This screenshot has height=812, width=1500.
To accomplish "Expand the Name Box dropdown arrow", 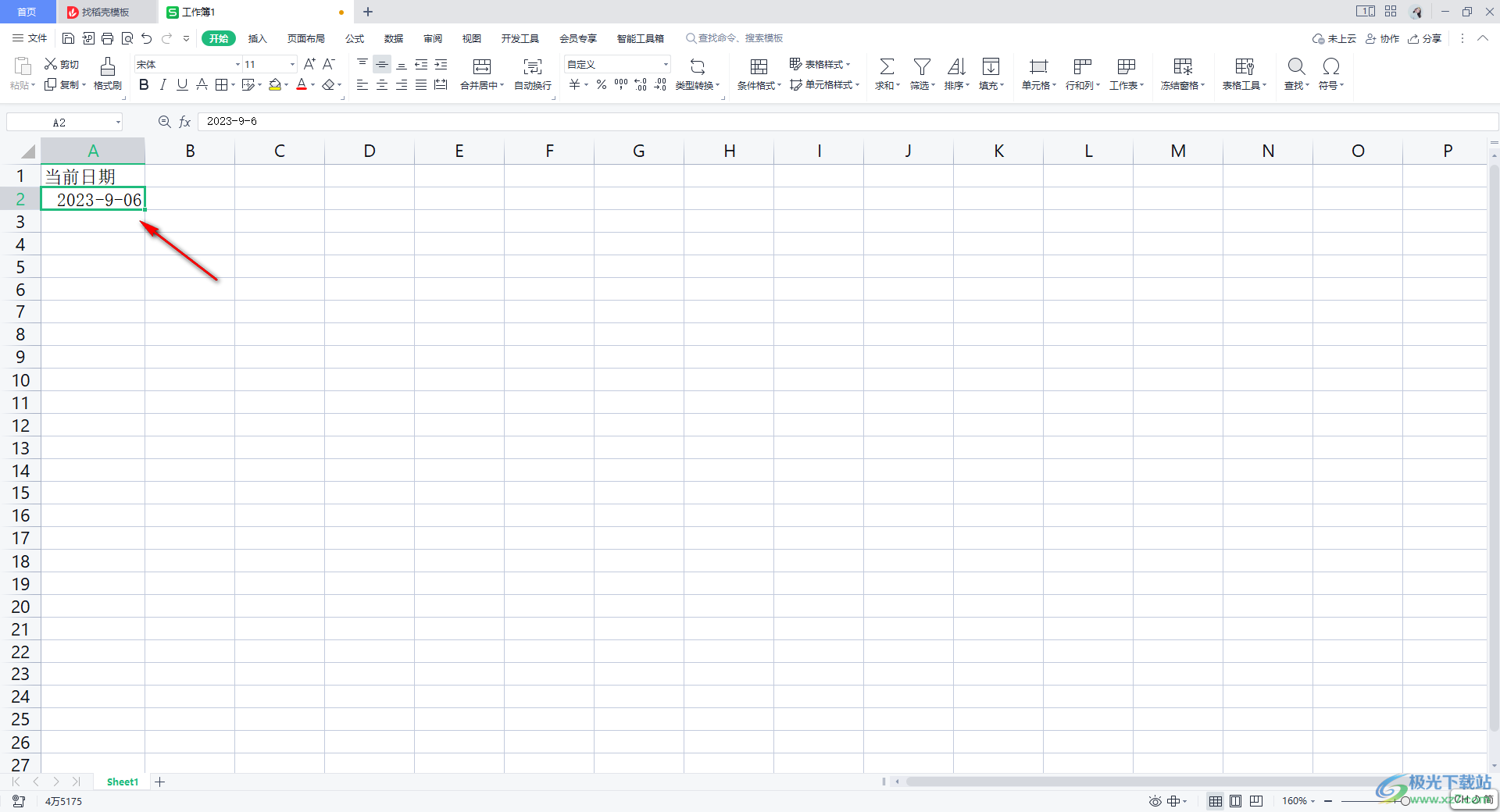I will [118, 123].
